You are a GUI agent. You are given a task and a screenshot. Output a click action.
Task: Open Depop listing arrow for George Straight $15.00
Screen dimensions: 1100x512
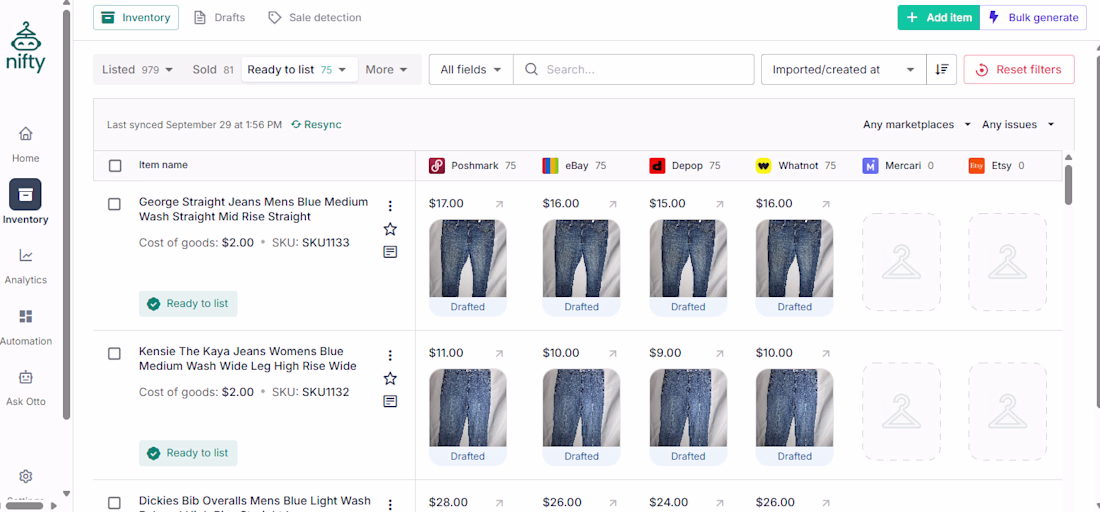(x=719, y=204)
